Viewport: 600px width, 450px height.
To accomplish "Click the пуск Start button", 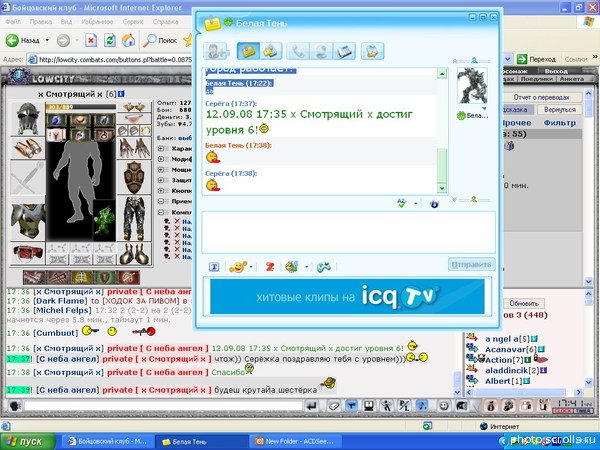I will 28,442.
